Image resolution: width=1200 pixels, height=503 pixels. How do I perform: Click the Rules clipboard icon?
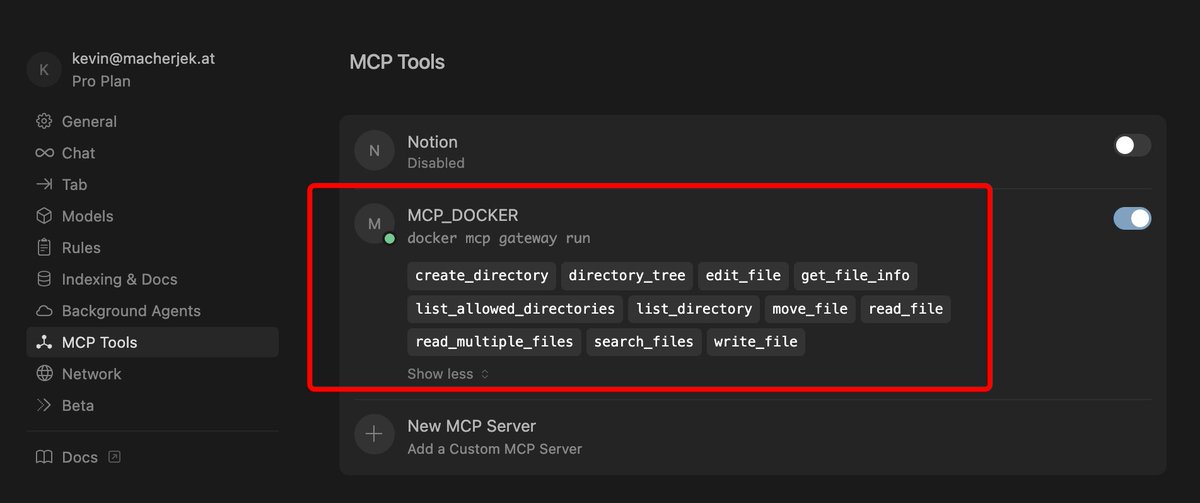[44, 248]
